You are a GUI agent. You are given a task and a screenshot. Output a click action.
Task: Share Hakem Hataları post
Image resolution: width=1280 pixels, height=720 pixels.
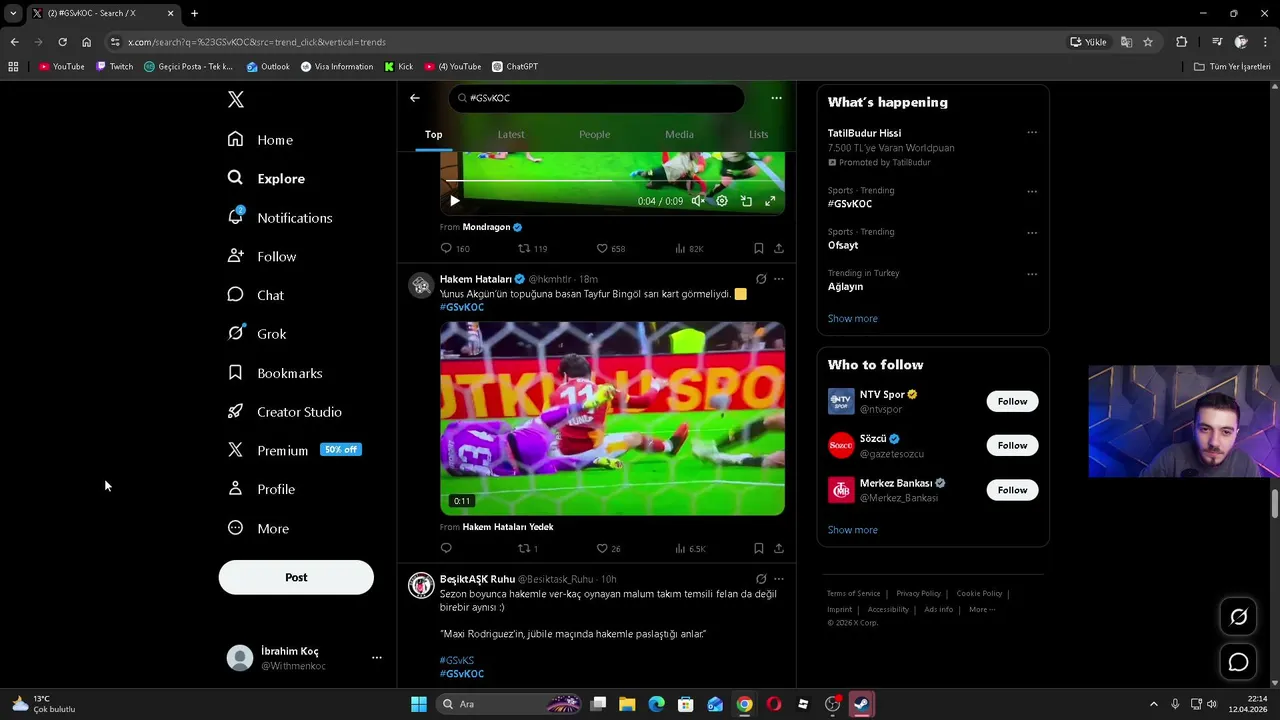779,548
